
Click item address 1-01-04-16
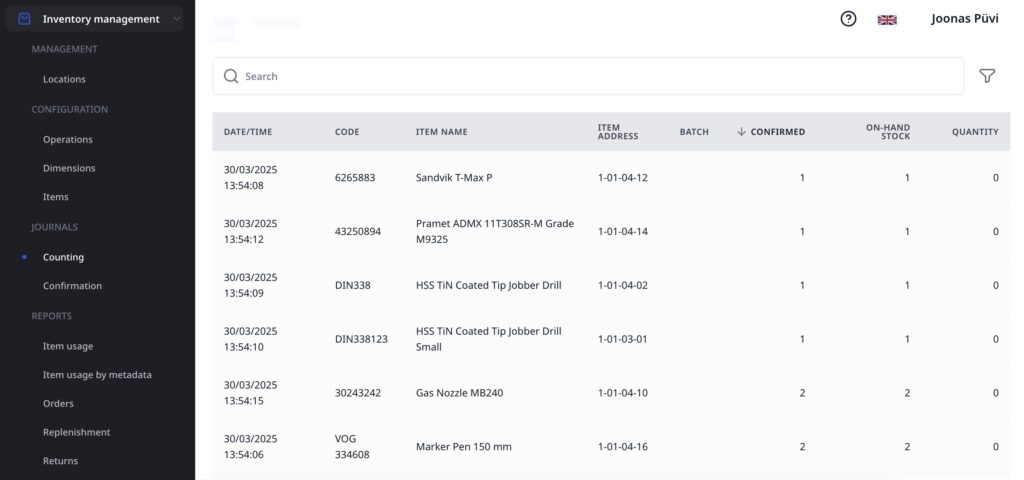click(x=622, y=447)
